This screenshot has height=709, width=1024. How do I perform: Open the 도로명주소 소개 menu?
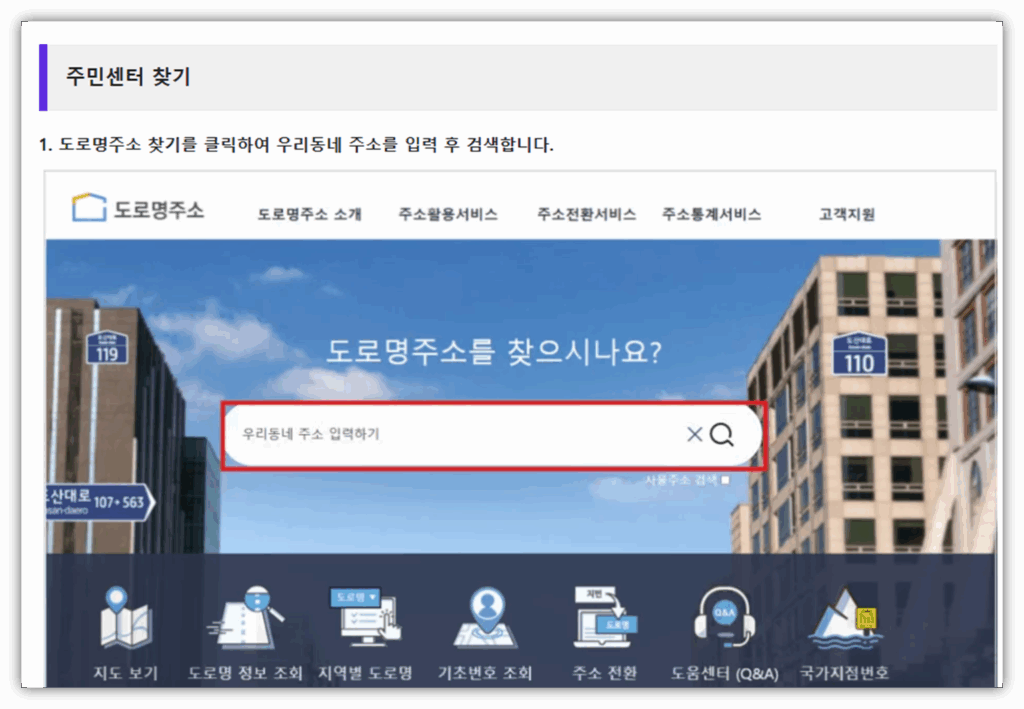[310, 214]
